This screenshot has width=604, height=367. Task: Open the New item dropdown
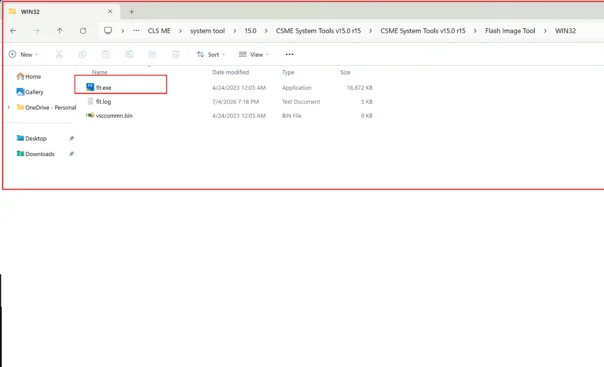(23, 54)
